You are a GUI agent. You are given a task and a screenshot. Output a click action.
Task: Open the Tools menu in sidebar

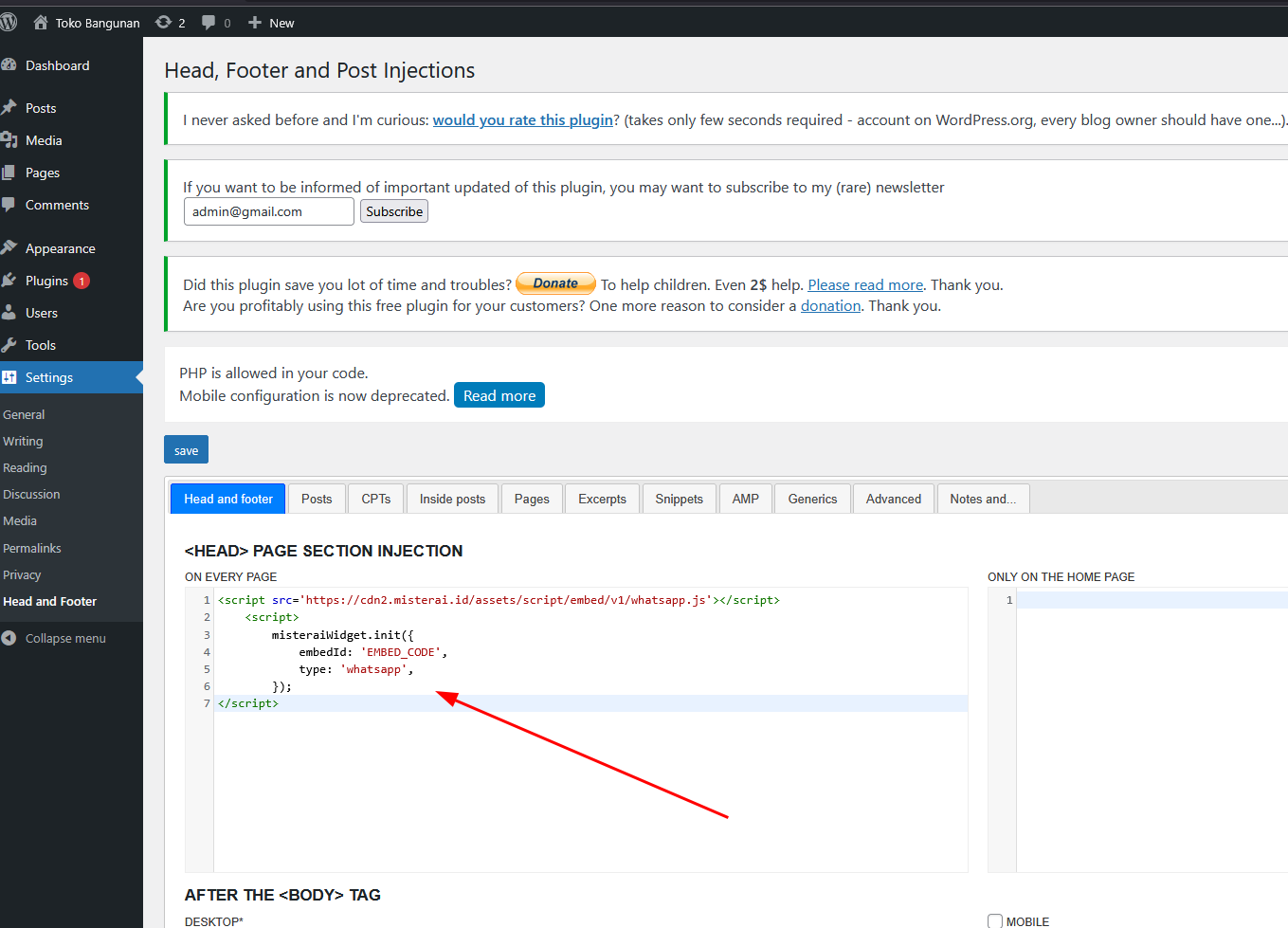41,345
